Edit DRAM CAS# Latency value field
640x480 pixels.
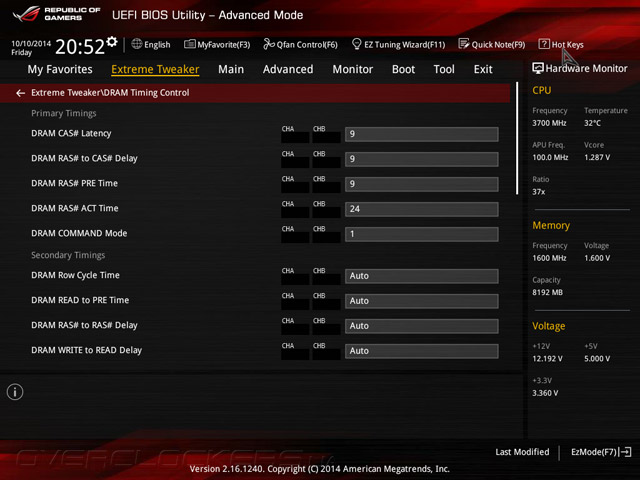422,134
